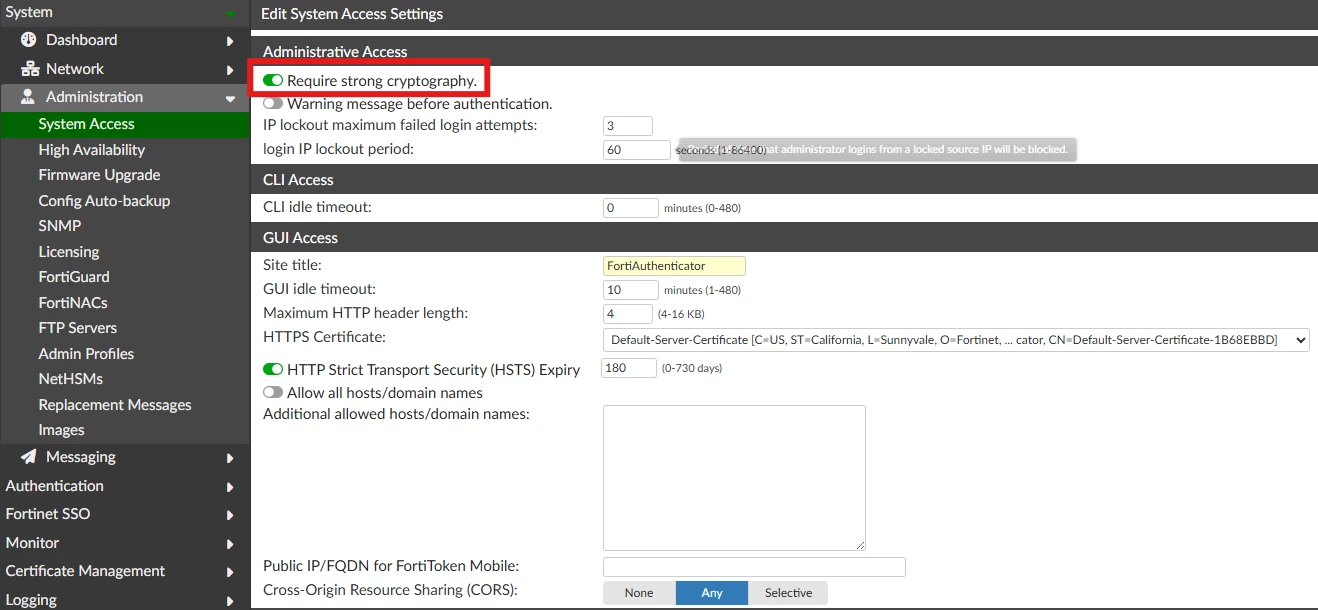Click the Maximum HTTP header length field
Viewport: 1318px width, 610px height.
pos(628,314)
